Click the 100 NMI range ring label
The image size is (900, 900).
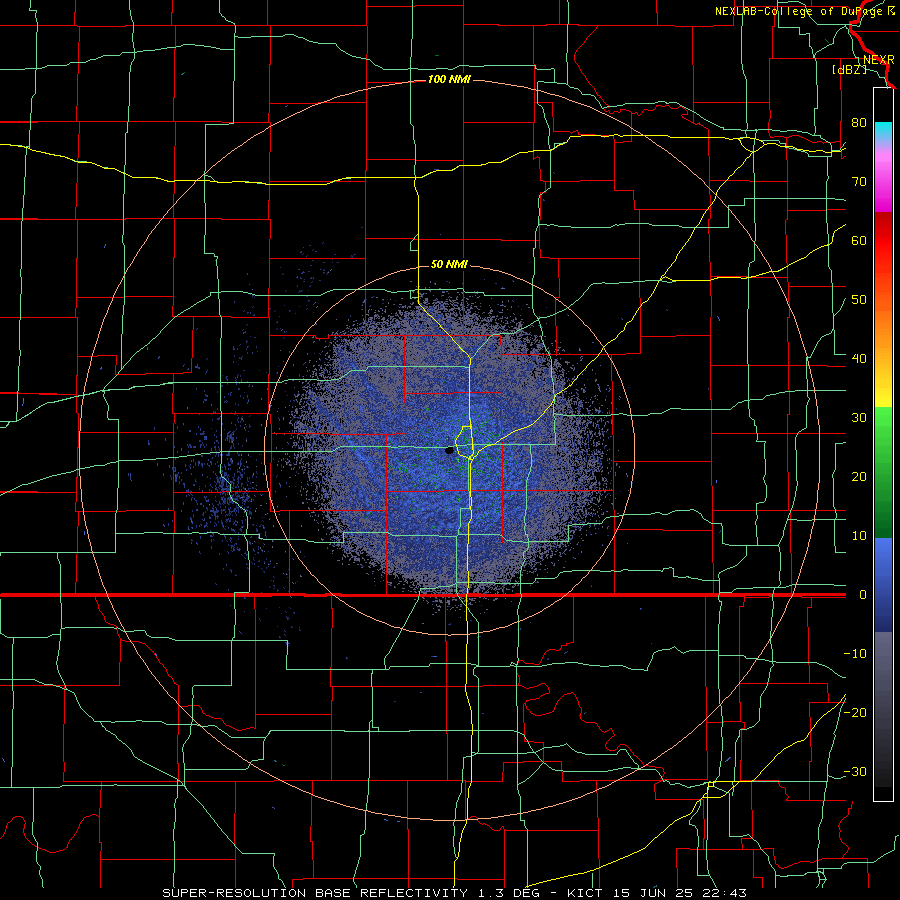point(449,79)
